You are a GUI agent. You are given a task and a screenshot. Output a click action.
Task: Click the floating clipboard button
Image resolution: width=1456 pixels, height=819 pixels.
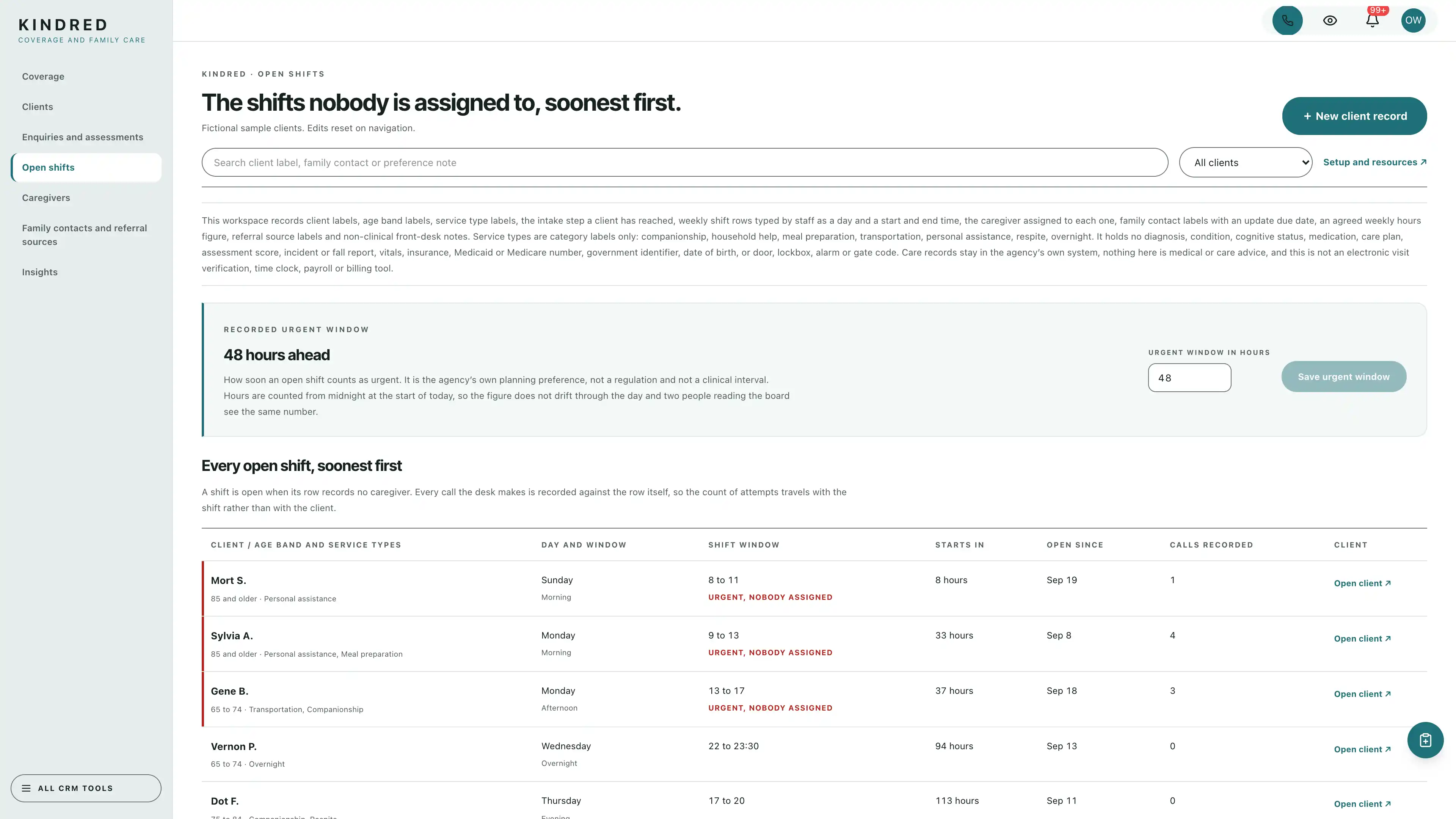tap(1425, 740)
